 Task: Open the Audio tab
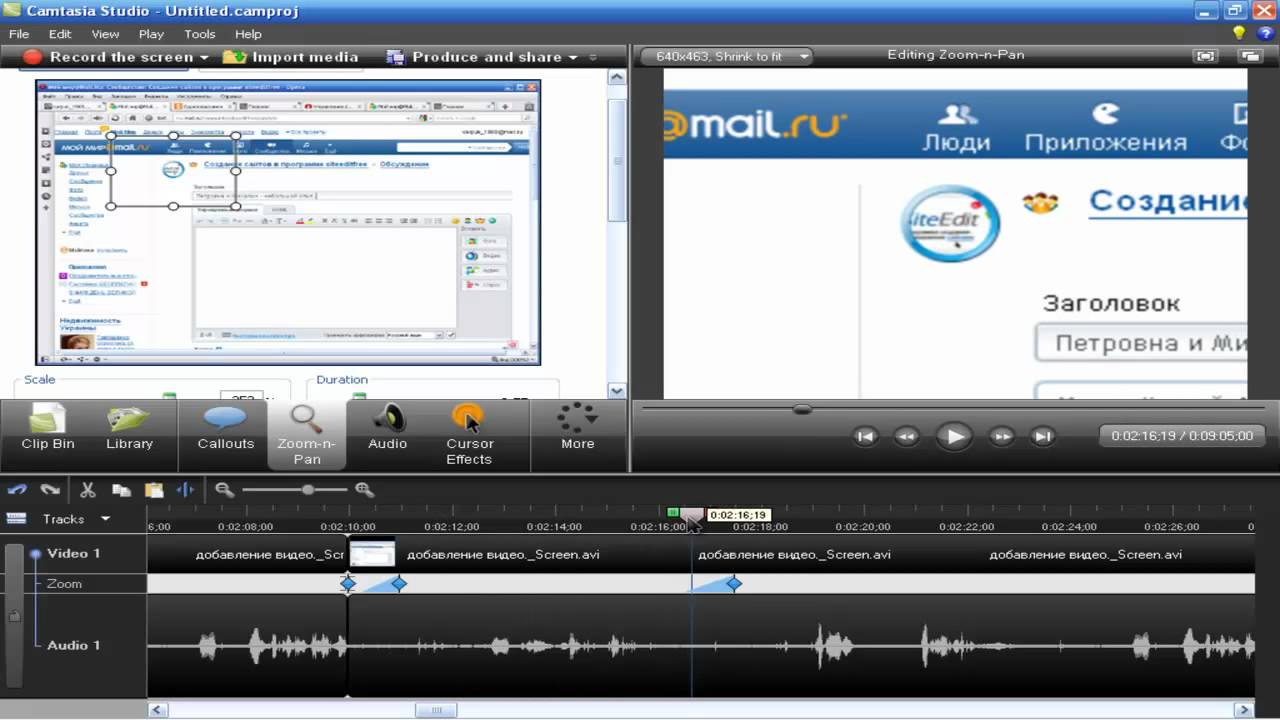pyautogui.click(x=387, y=427)
